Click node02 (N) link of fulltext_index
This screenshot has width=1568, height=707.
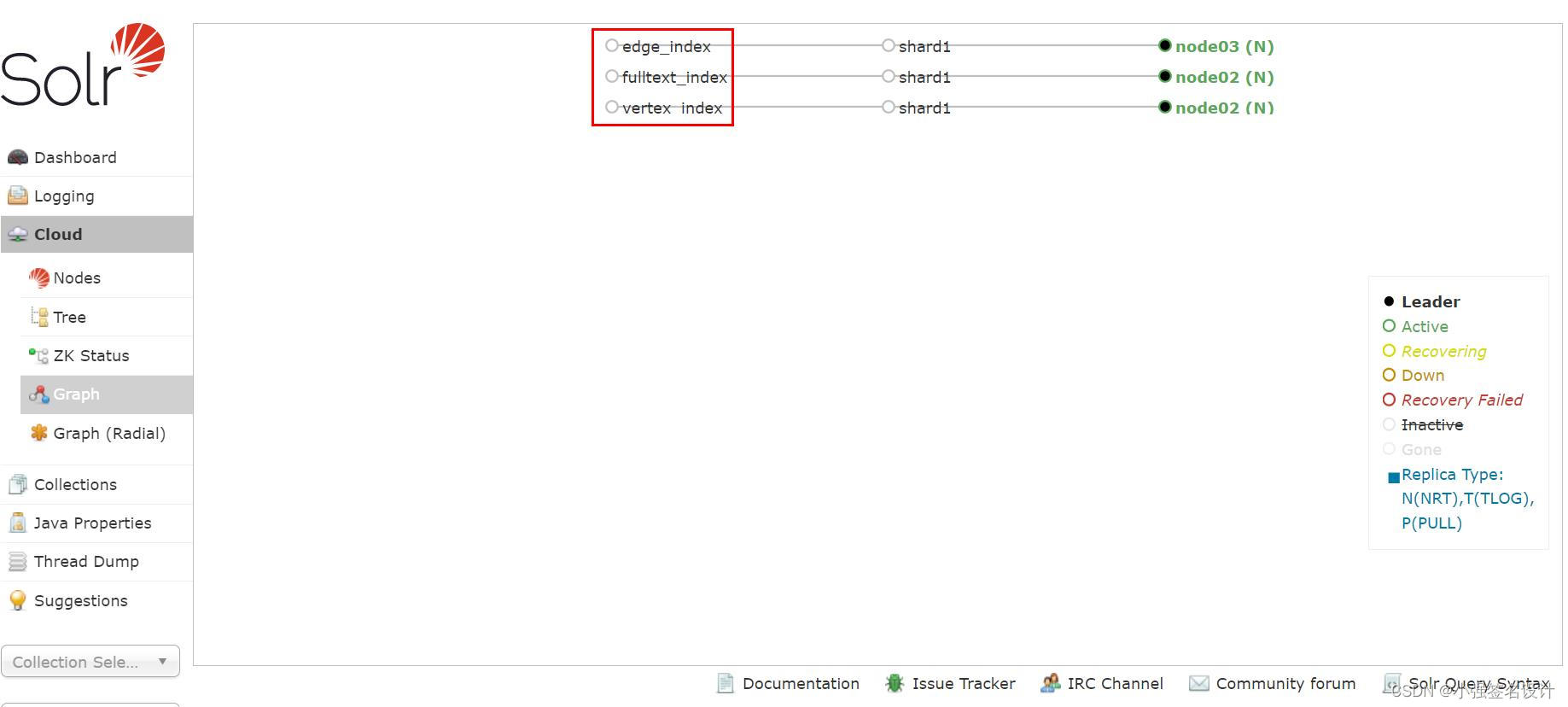pyautogui.click(x=1224, y=77)
